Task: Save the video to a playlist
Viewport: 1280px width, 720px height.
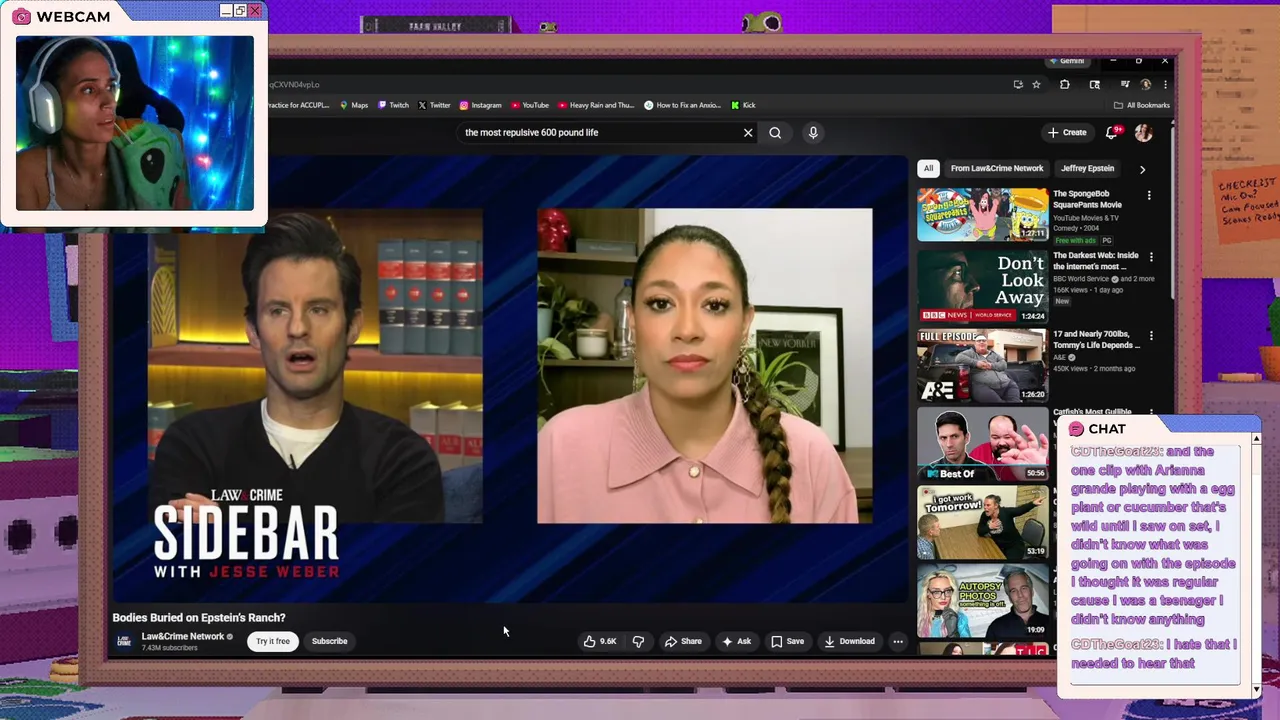Action: (787, 641)
